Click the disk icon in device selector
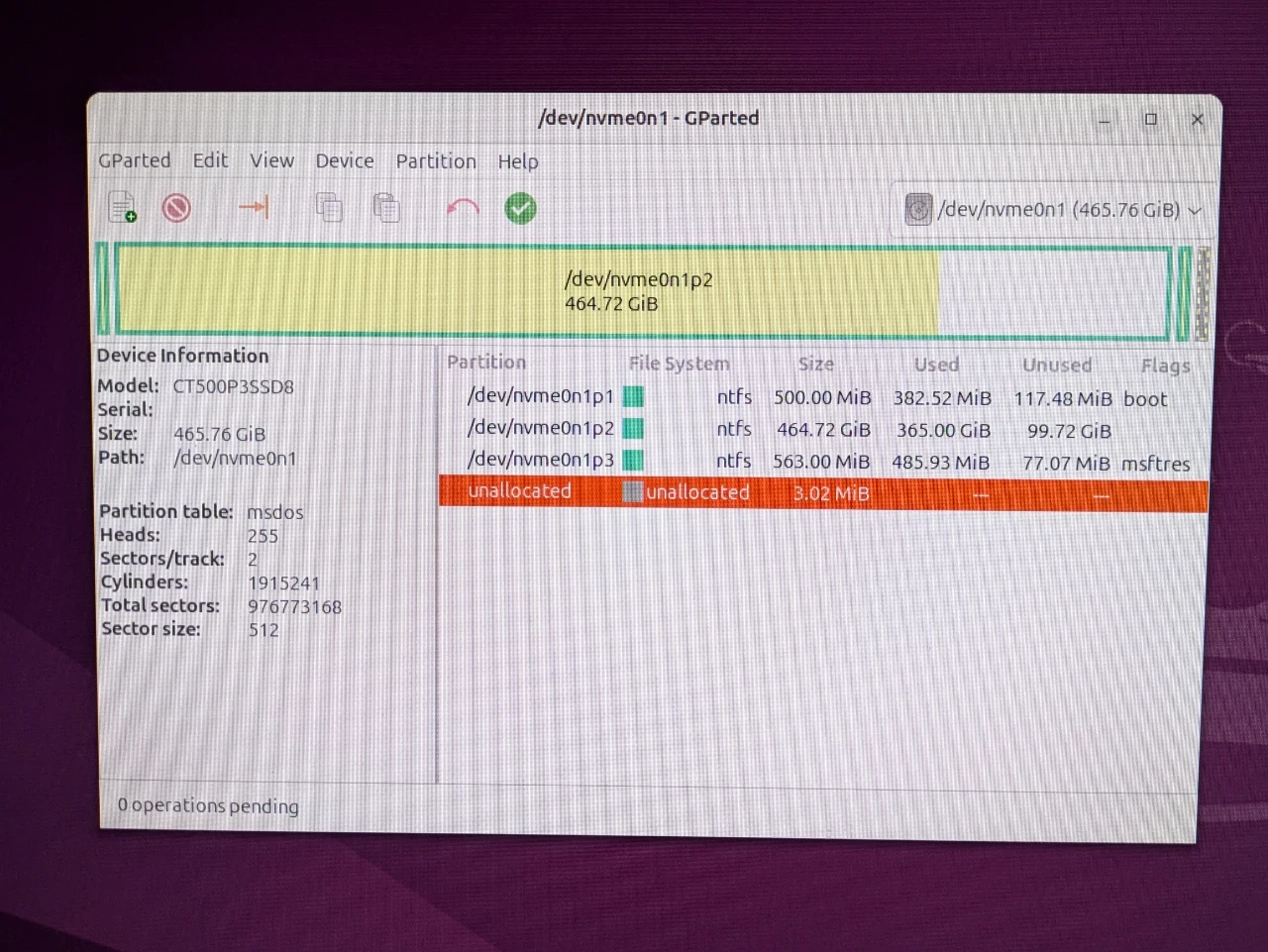The height and width of the screenshot is (952, 1268). (x=918, y=209)
